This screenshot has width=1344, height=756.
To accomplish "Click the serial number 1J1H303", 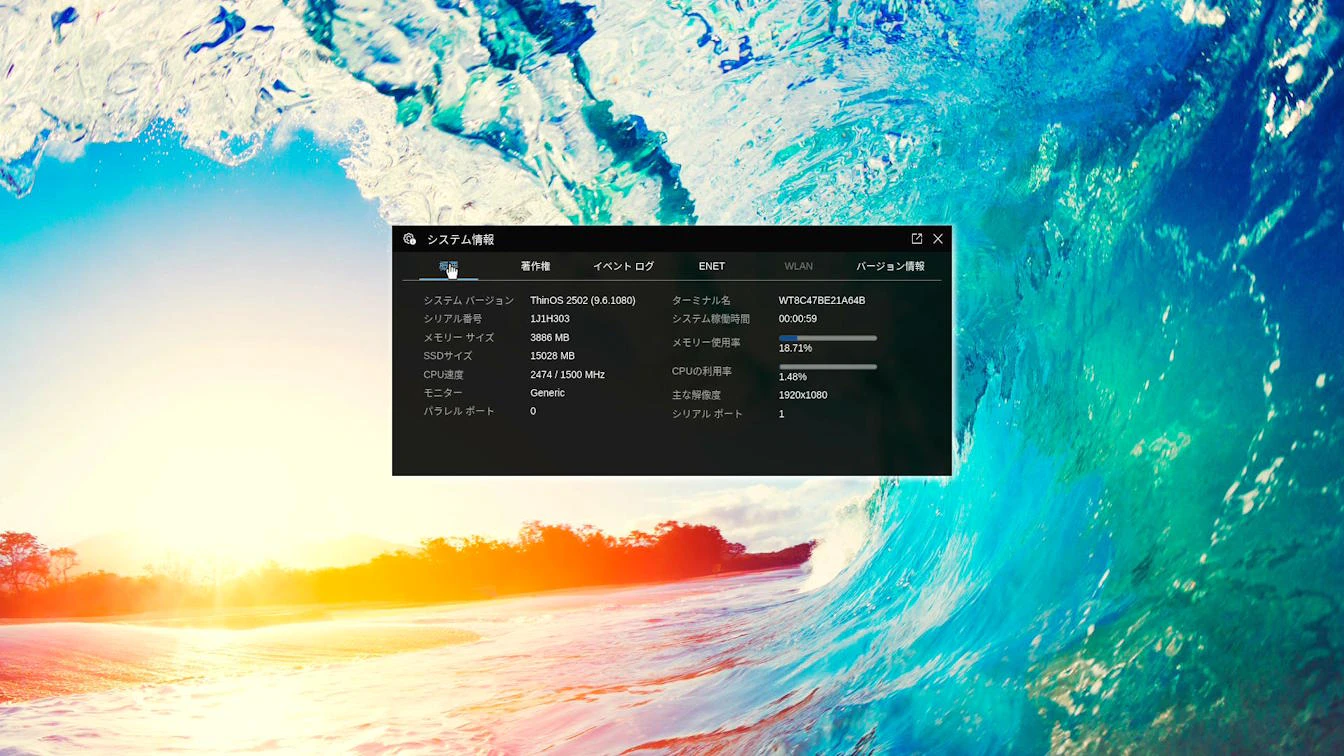I will 550,319.
